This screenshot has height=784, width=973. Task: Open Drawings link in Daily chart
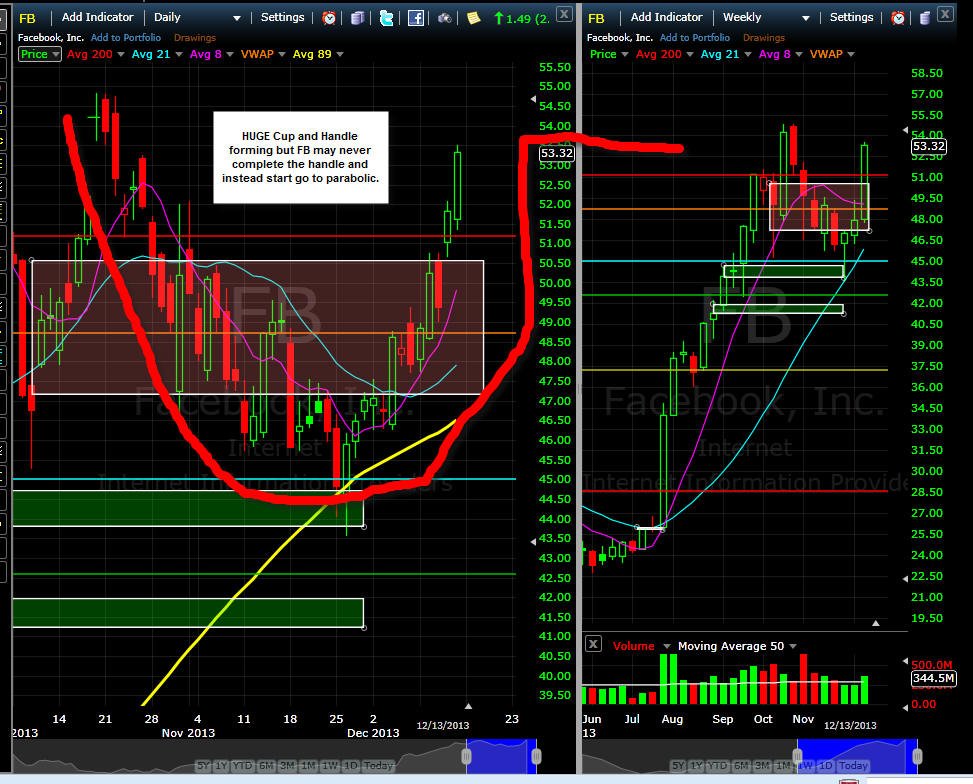pyautogui.click(x=195, y=38)
